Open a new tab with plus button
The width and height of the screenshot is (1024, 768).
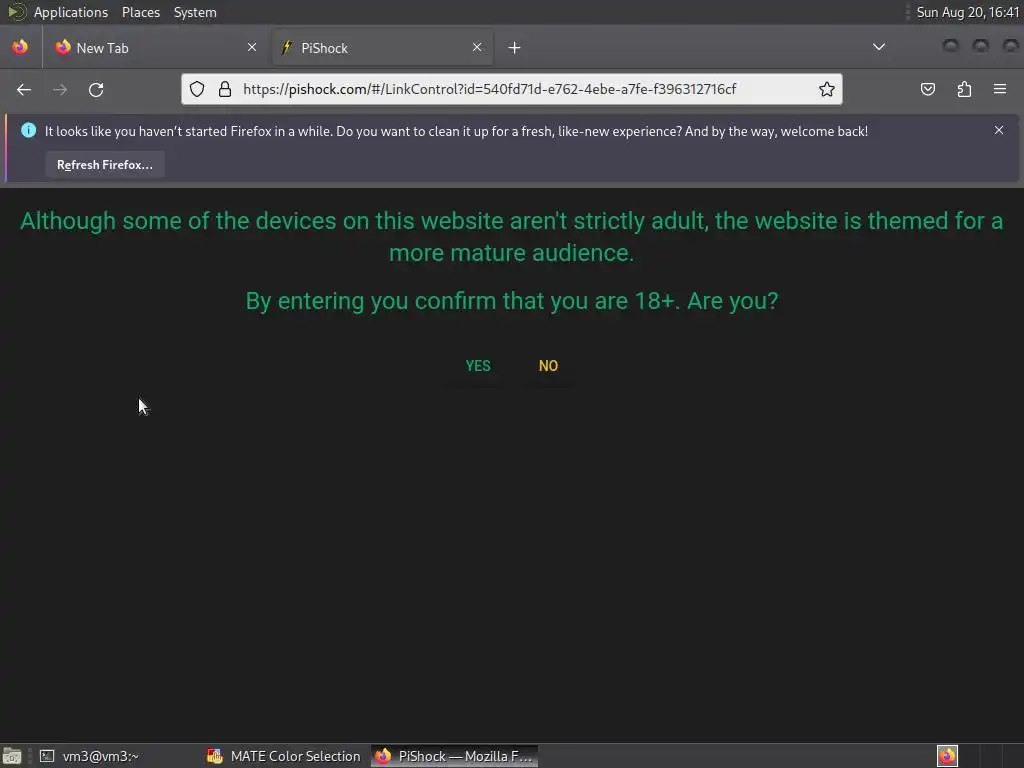point(514,48)
